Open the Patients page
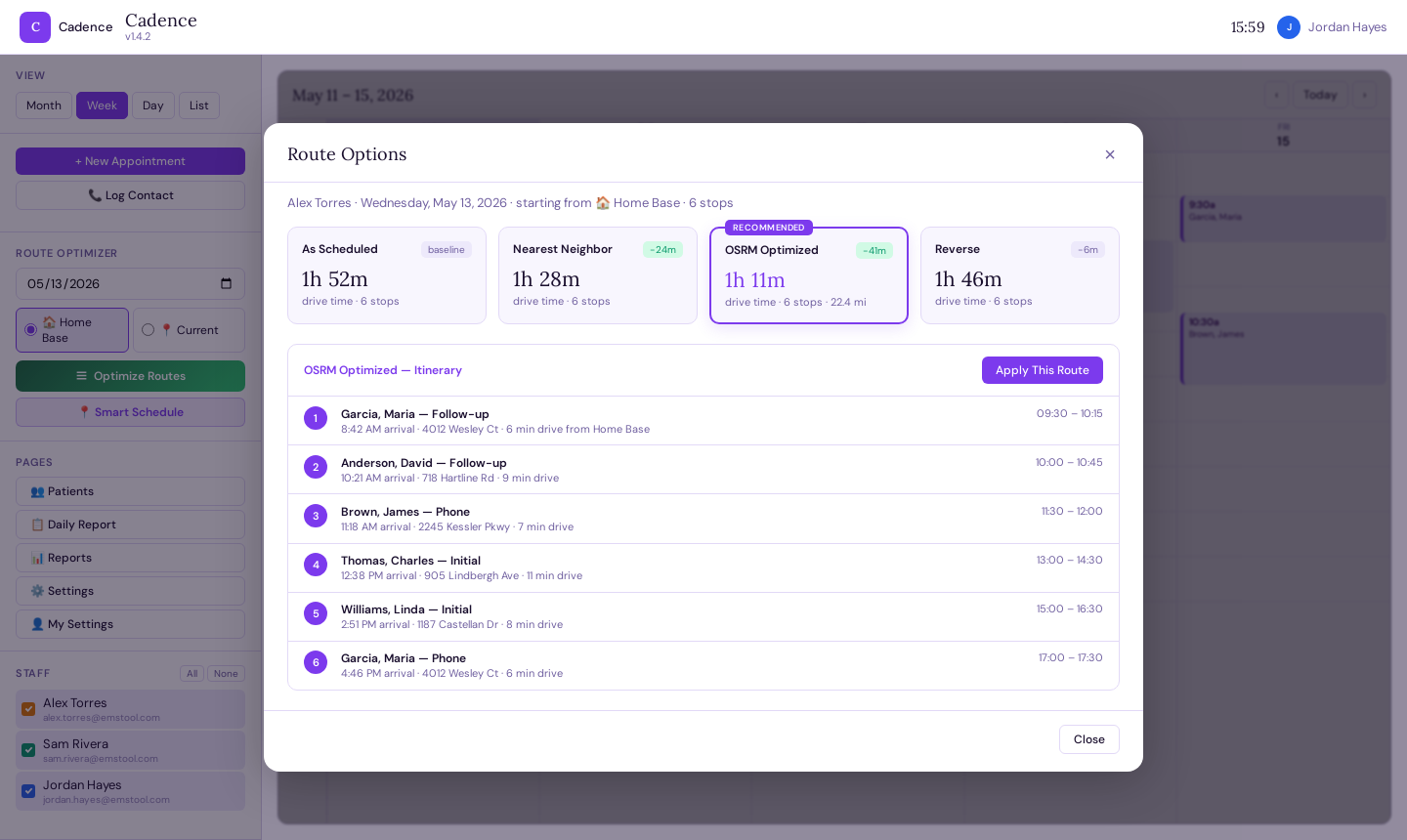Screen dimensions: 1407x840 (130, 491)
